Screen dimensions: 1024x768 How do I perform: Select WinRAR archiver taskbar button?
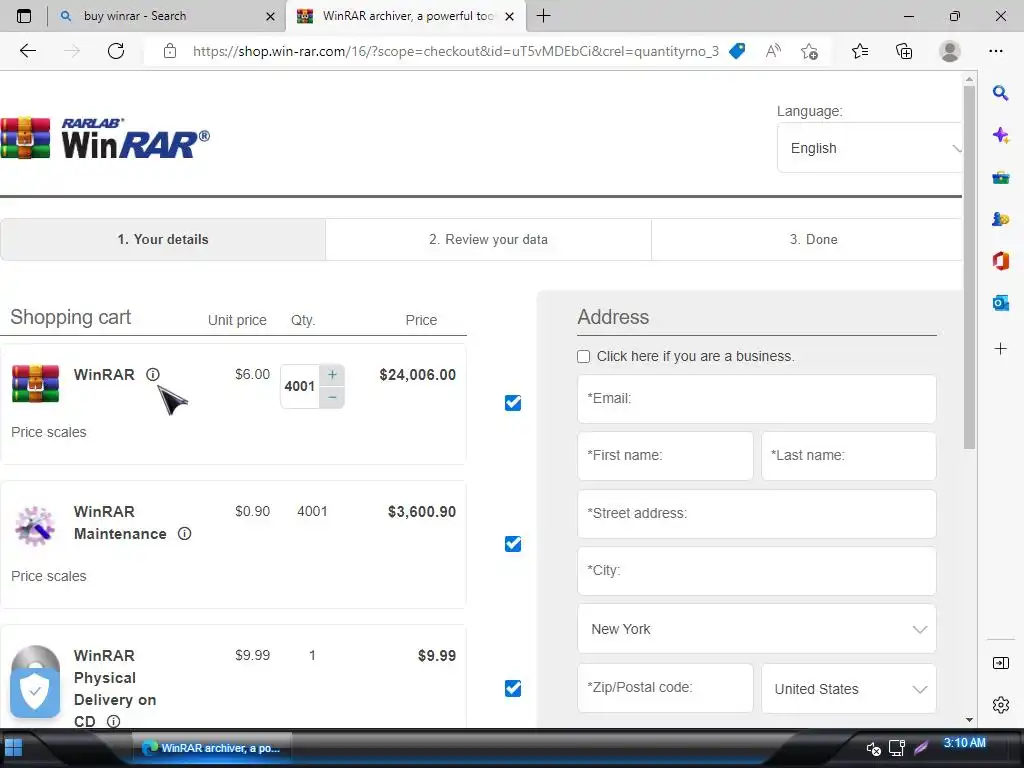click(x=212, y=748)
